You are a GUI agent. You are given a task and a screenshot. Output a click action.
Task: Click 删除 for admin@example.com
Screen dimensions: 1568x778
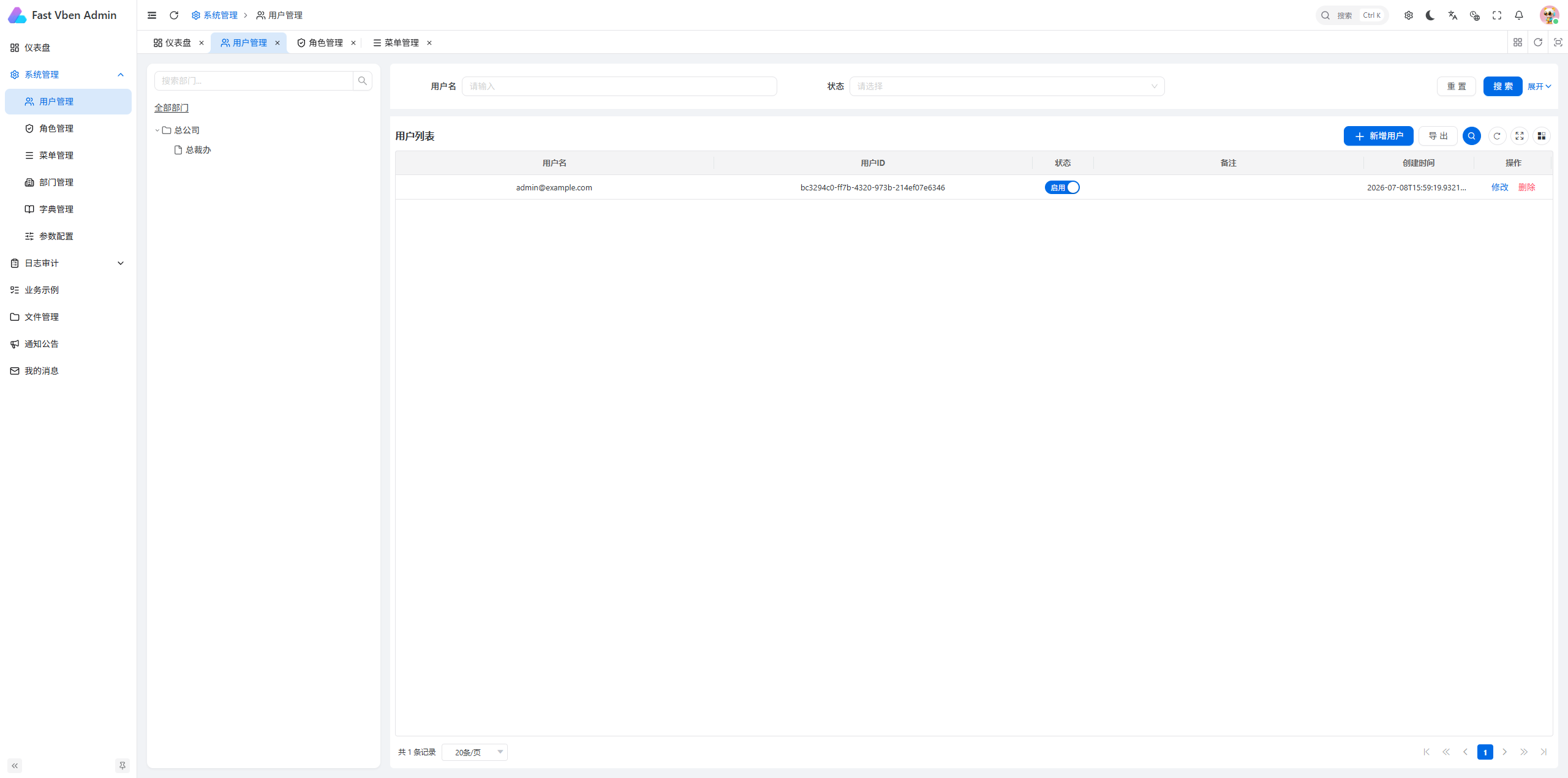coord(1527,187)
